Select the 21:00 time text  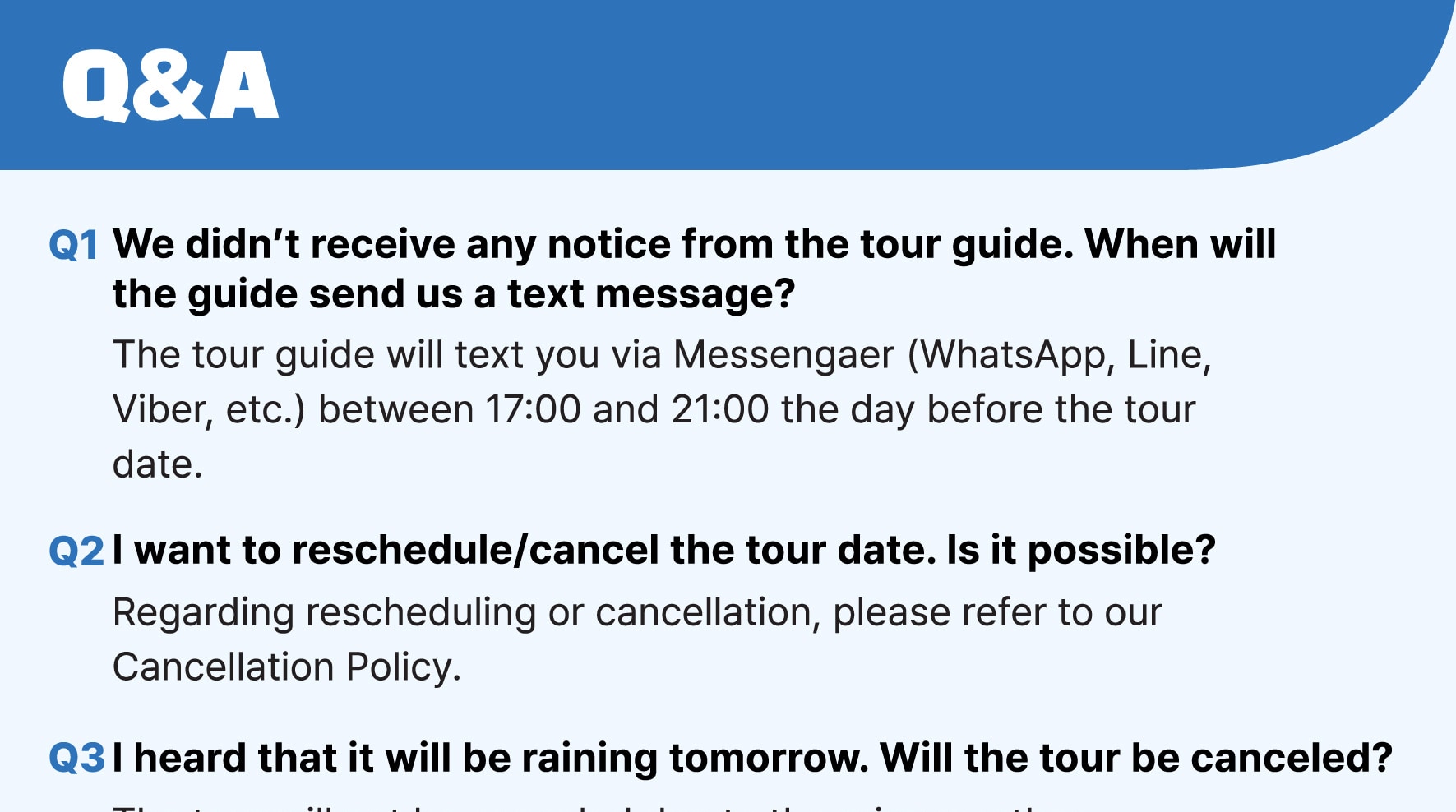coord(720,409)
